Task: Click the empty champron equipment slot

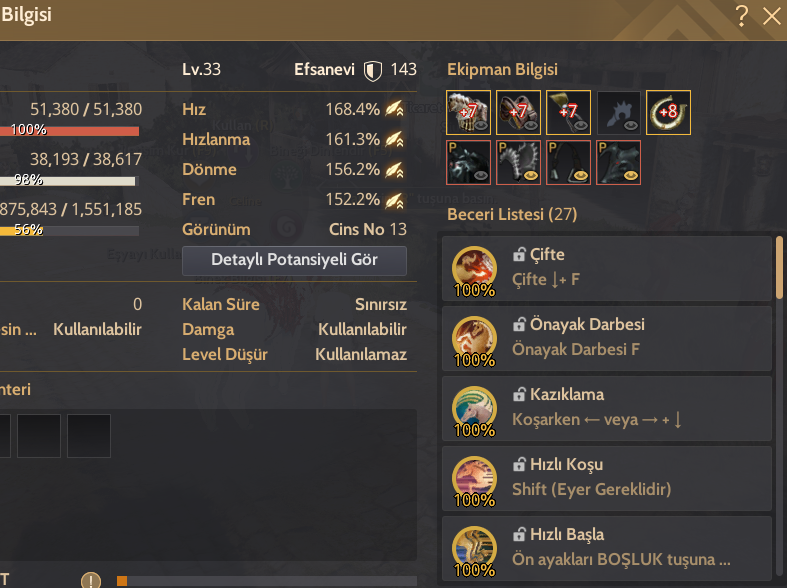Action: click(618, 112)
